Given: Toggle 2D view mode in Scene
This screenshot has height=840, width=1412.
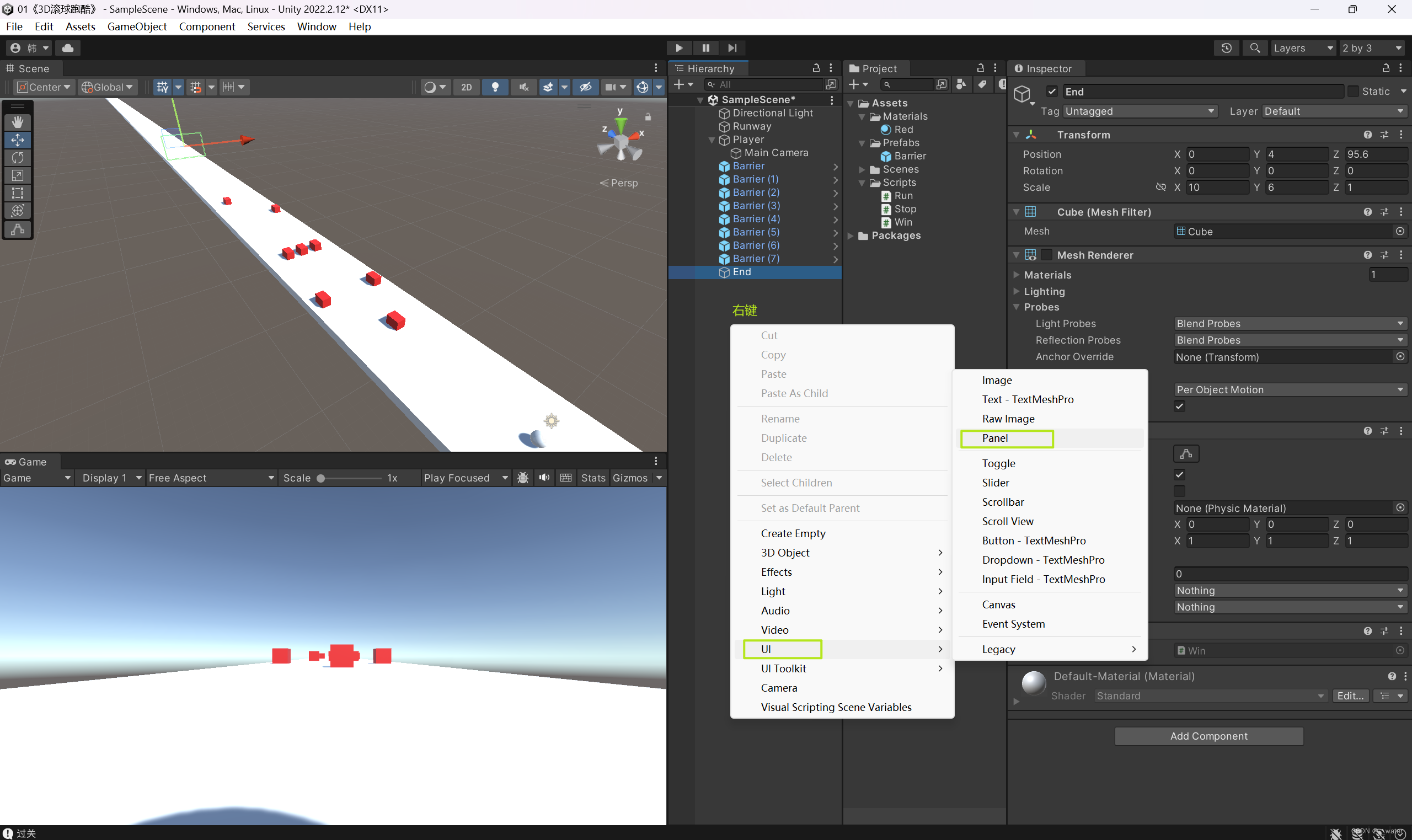Looking at the screenshot, I should pyautogui.click(x=466, y=87).
